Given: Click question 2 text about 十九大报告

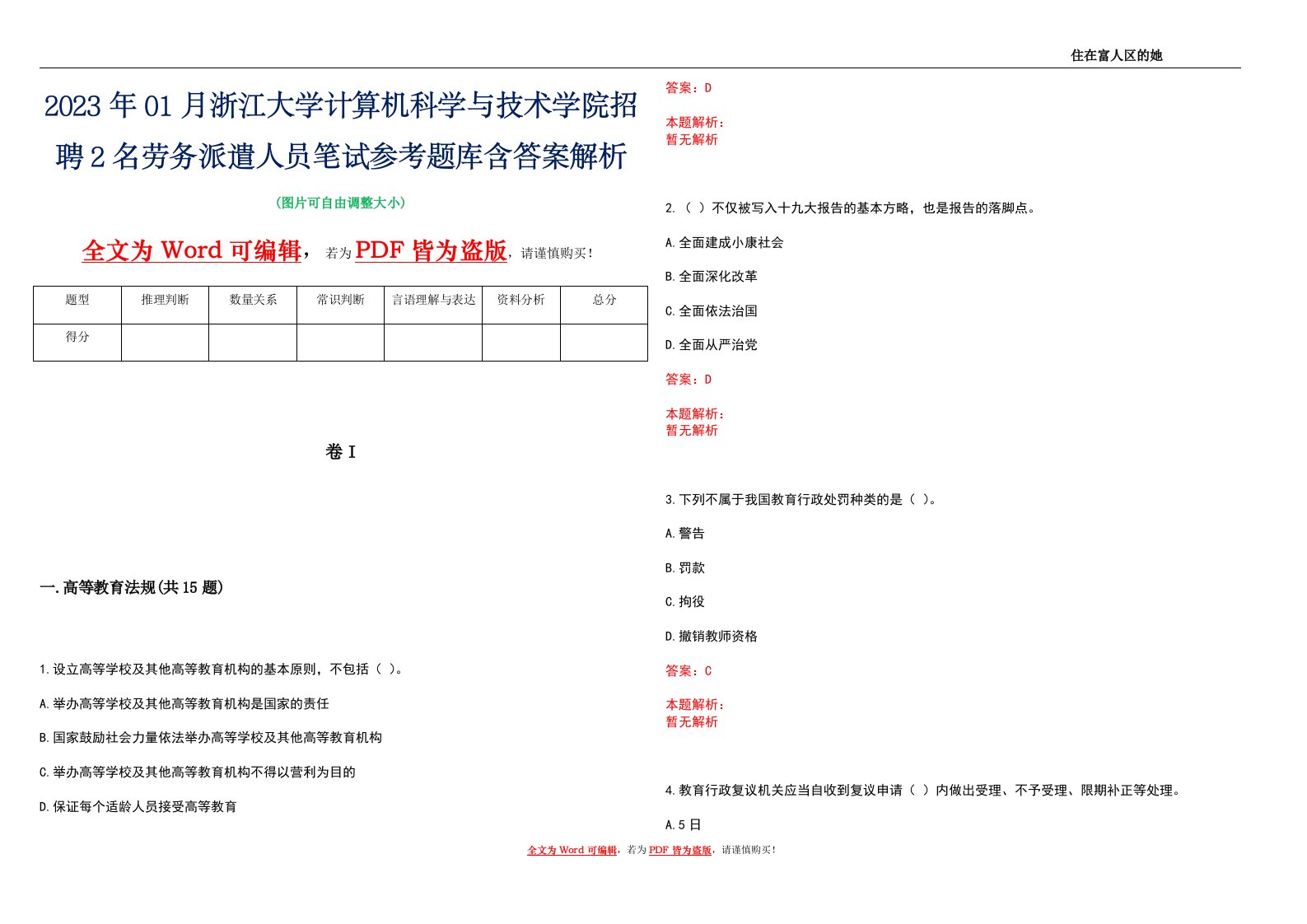Looking at the screenshot, I should 850,208.
